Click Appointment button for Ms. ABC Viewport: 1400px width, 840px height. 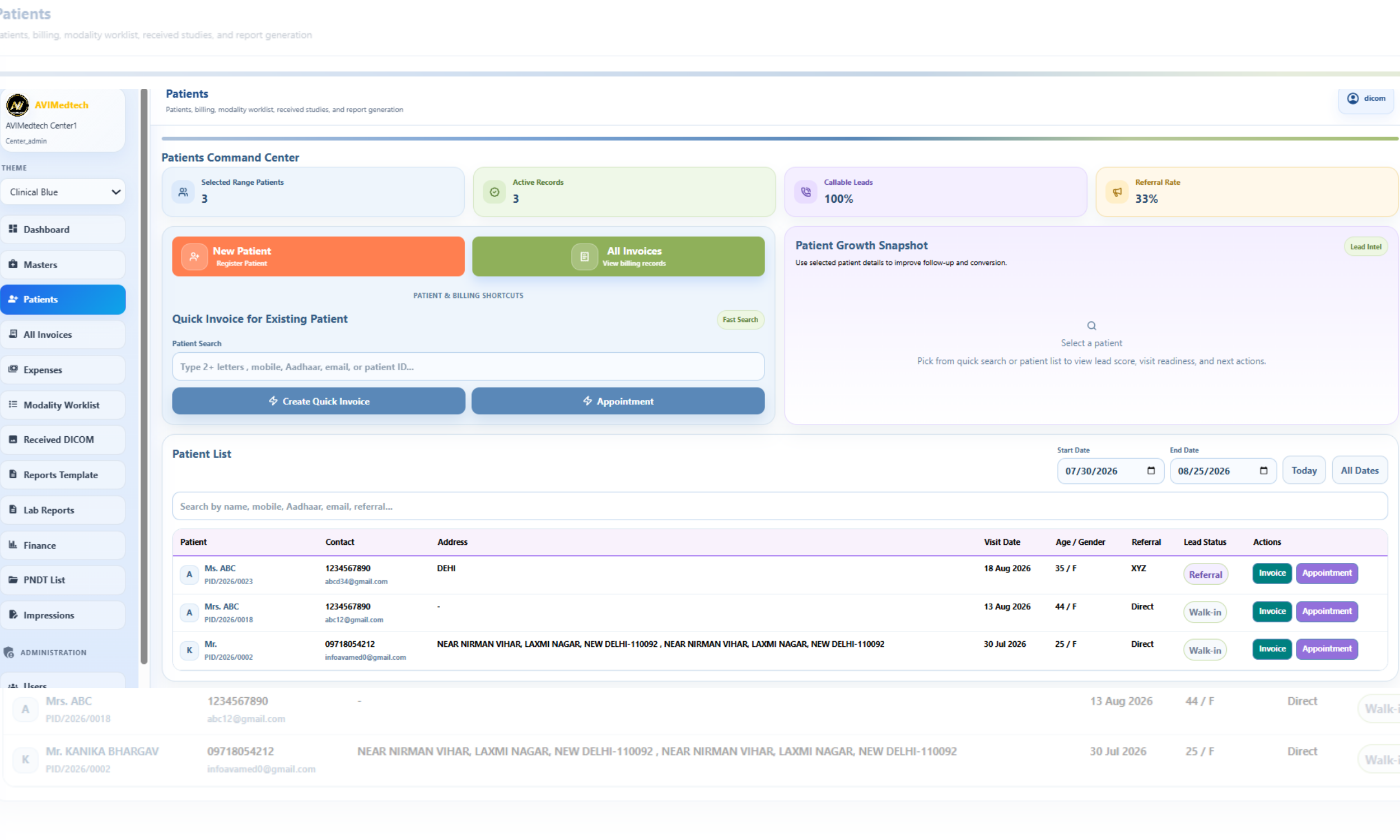pyautogui.click(x=1327, y=573)
